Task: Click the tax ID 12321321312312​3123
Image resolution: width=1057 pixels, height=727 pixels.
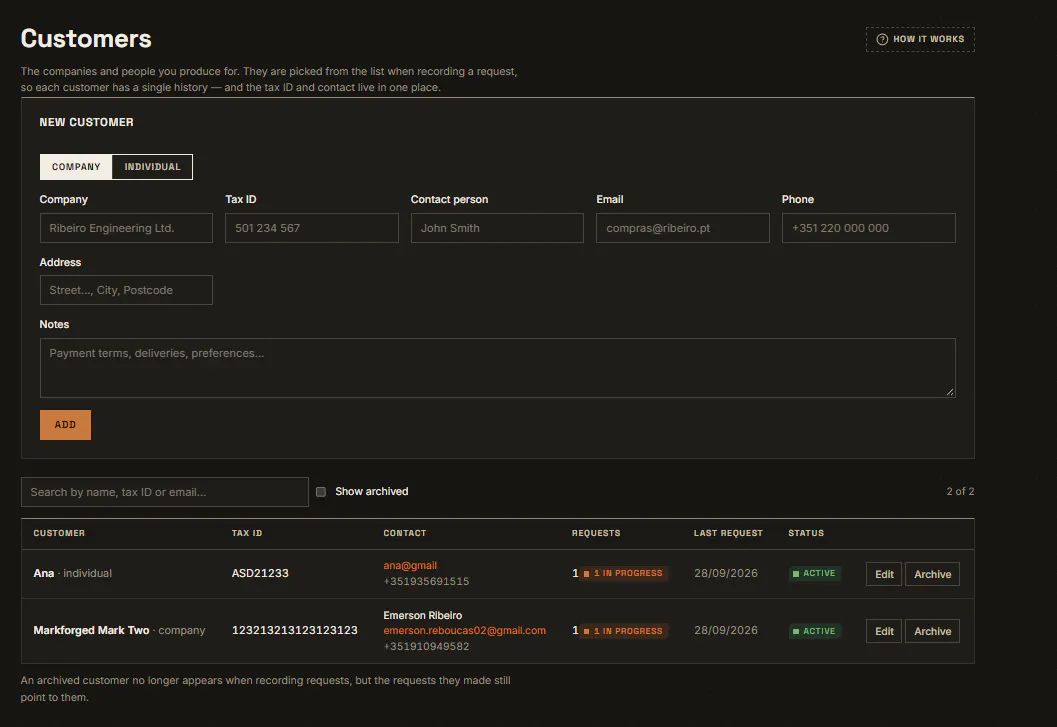Action: tap(295, 631)
